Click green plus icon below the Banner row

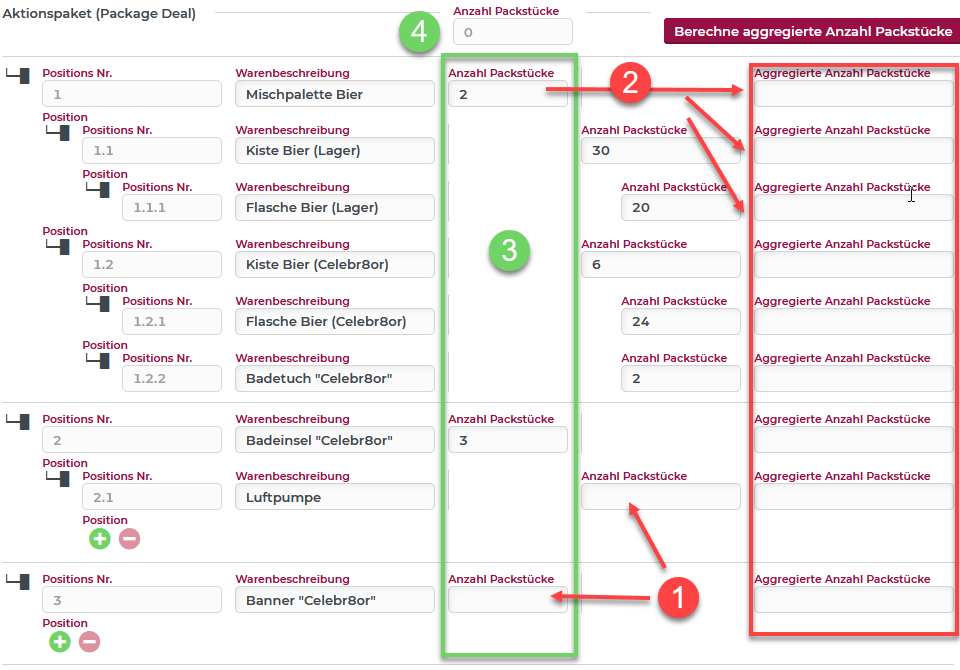coord(60,641)
